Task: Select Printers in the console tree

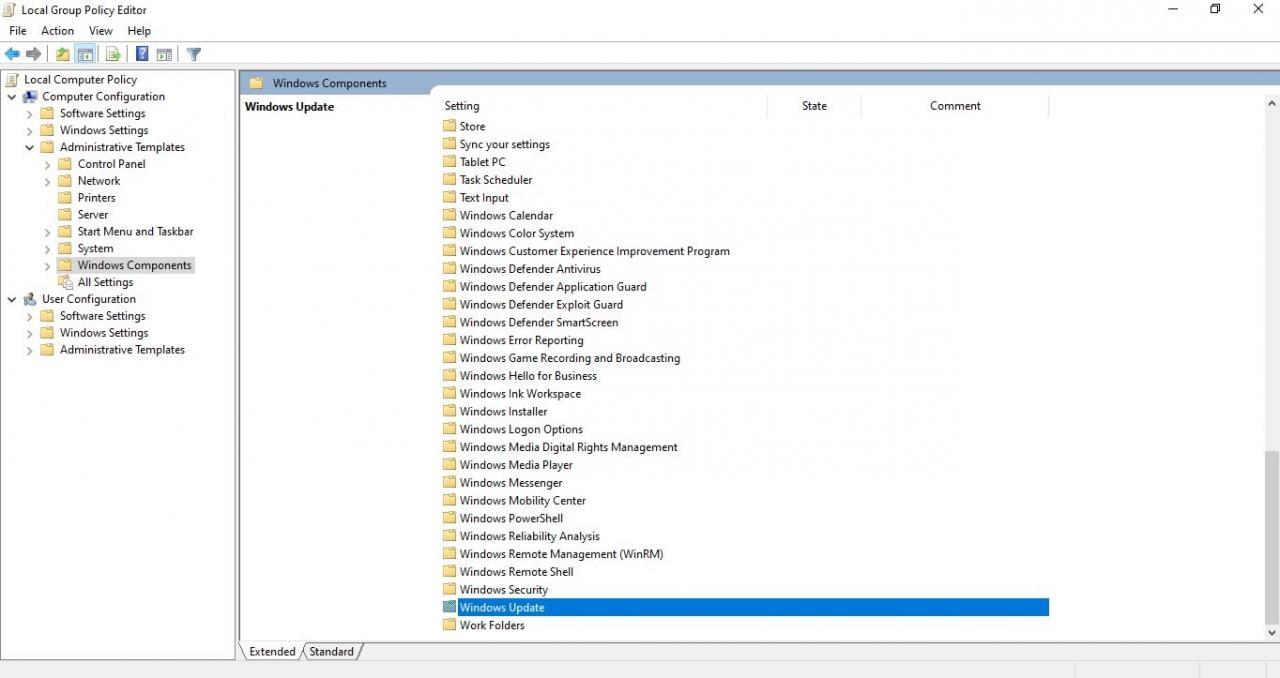Action: pyautogui.click(x=96, y=198)
